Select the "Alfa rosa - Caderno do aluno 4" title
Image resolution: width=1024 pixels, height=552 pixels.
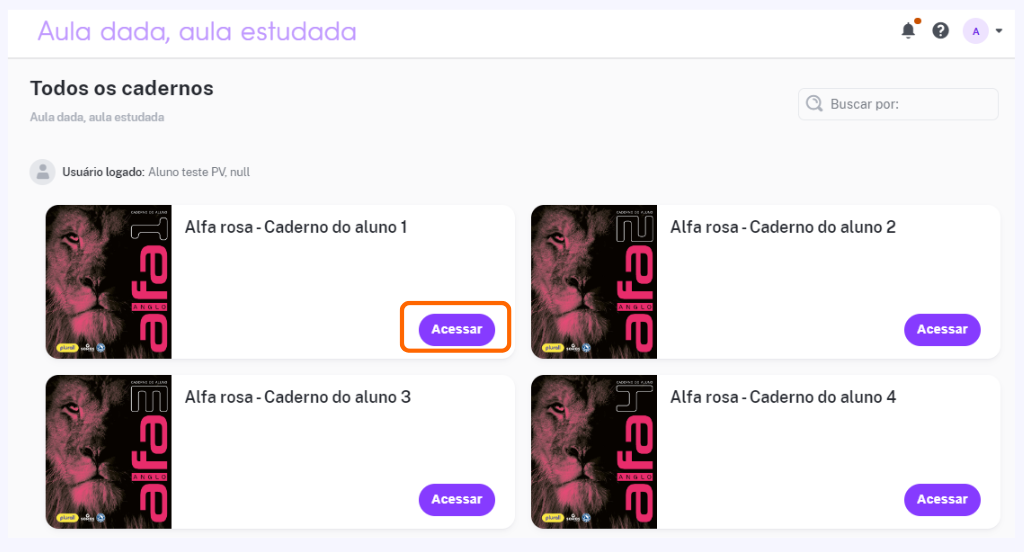[783, 397]
